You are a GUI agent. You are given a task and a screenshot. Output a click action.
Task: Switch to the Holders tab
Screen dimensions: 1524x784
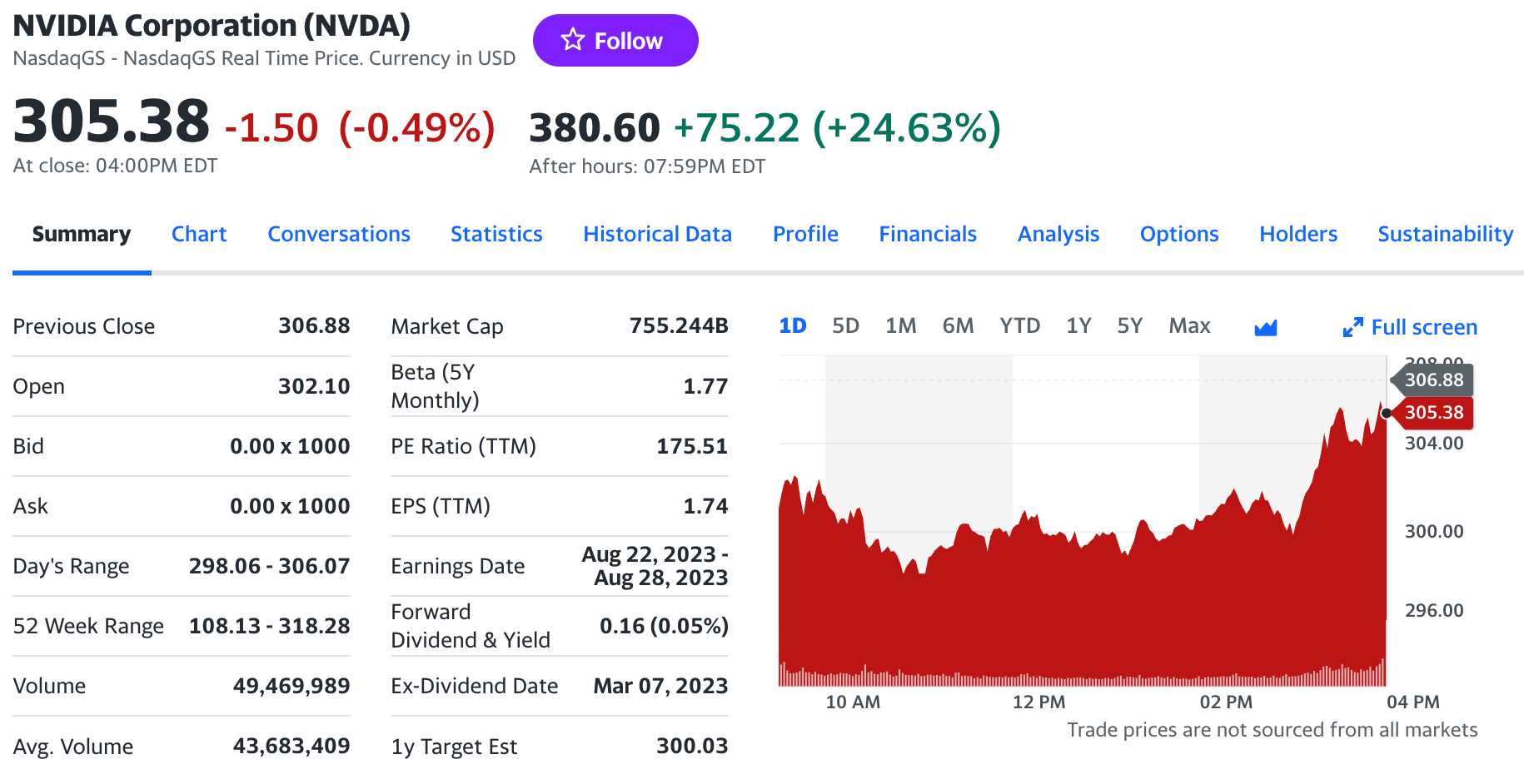click(1298, 235)
